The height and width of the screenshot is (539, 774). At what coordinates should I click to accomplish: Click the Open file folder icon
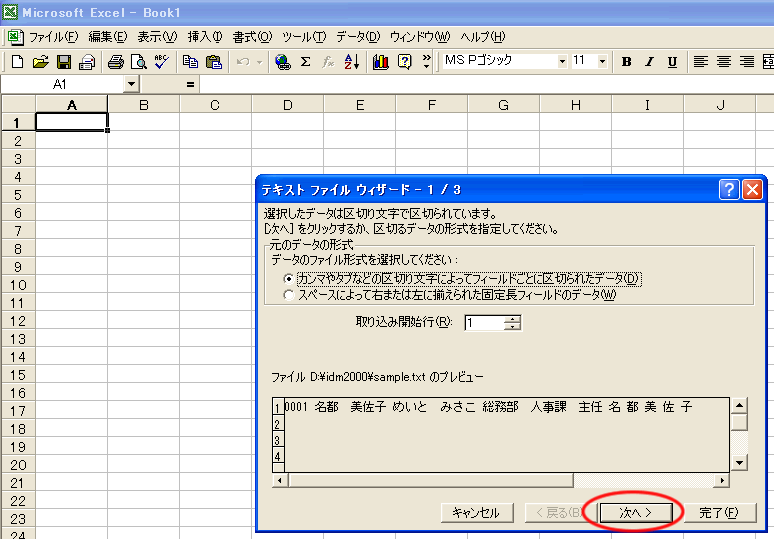coord(40,62)
